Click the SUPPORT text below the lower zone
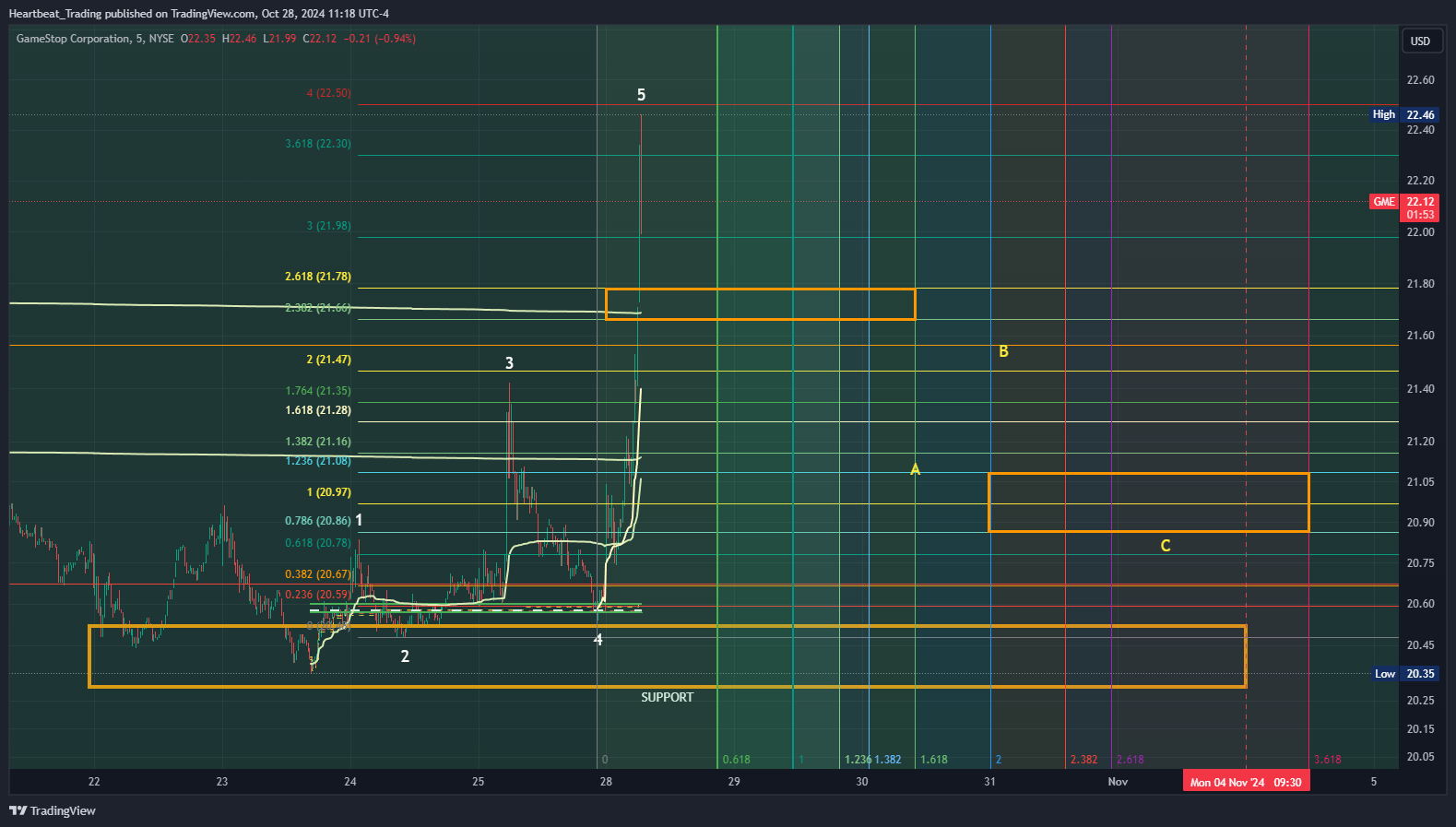The height and width of the screenshot is (827, 1456). click(x=667, y=697)
